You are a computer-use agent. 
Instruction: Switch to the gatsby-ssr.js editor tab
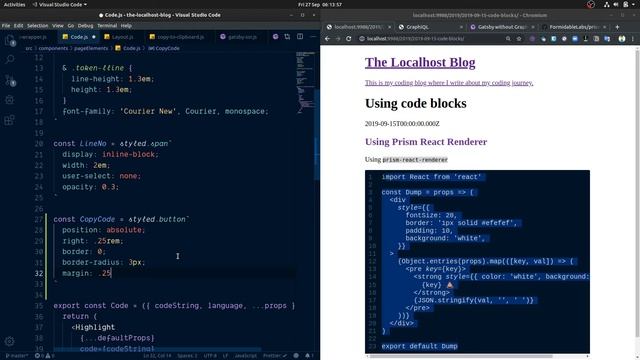(242, 37)
